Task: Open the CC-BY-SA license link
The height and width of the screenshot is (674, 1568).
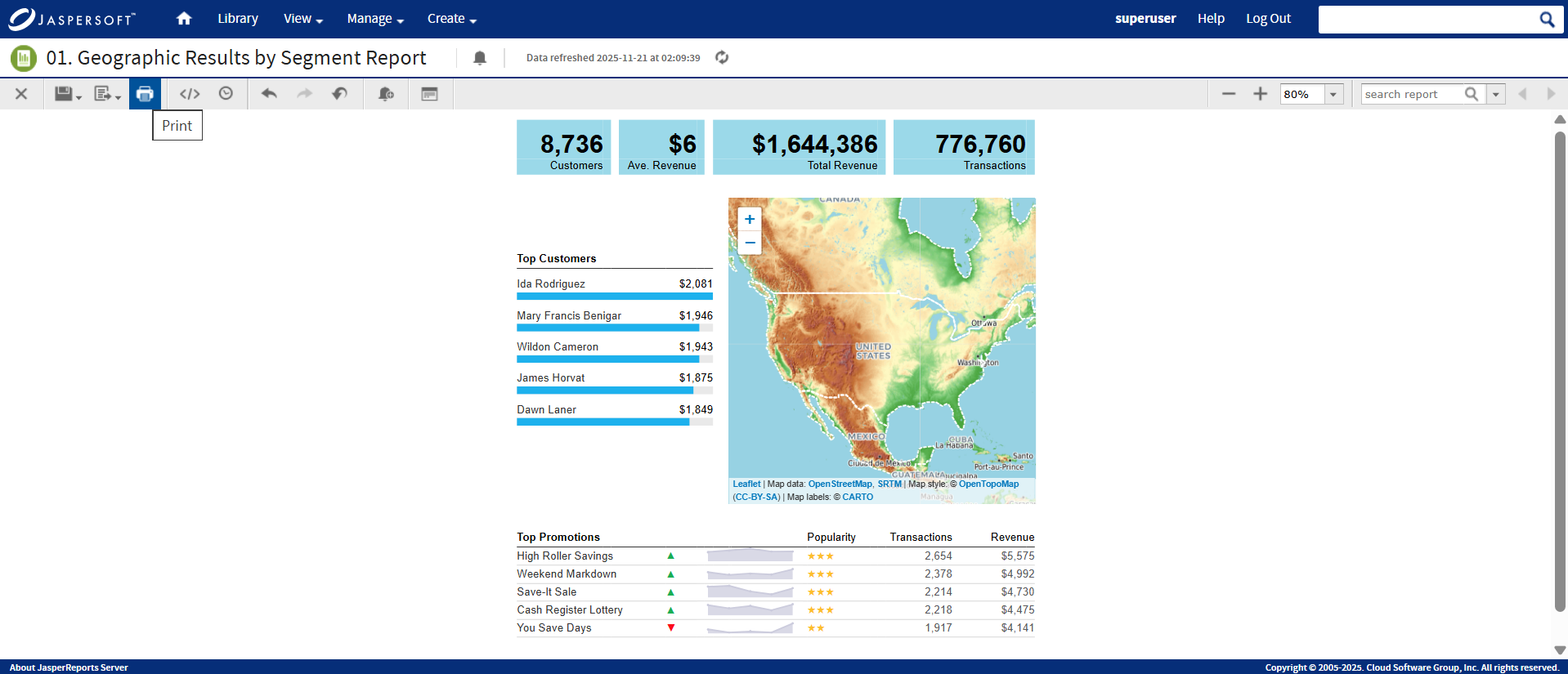Action: (x=756, y=497)
